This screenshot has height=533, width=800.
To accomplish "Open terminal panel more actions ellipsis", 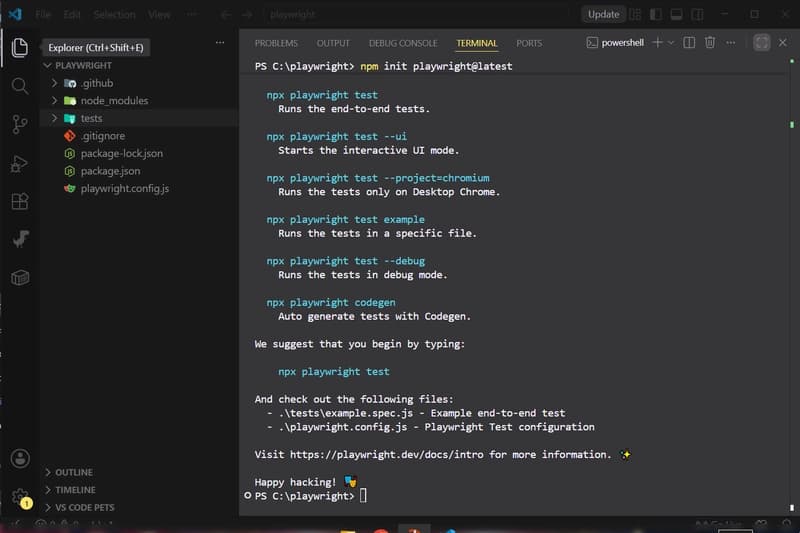I will tap(731, 43).
